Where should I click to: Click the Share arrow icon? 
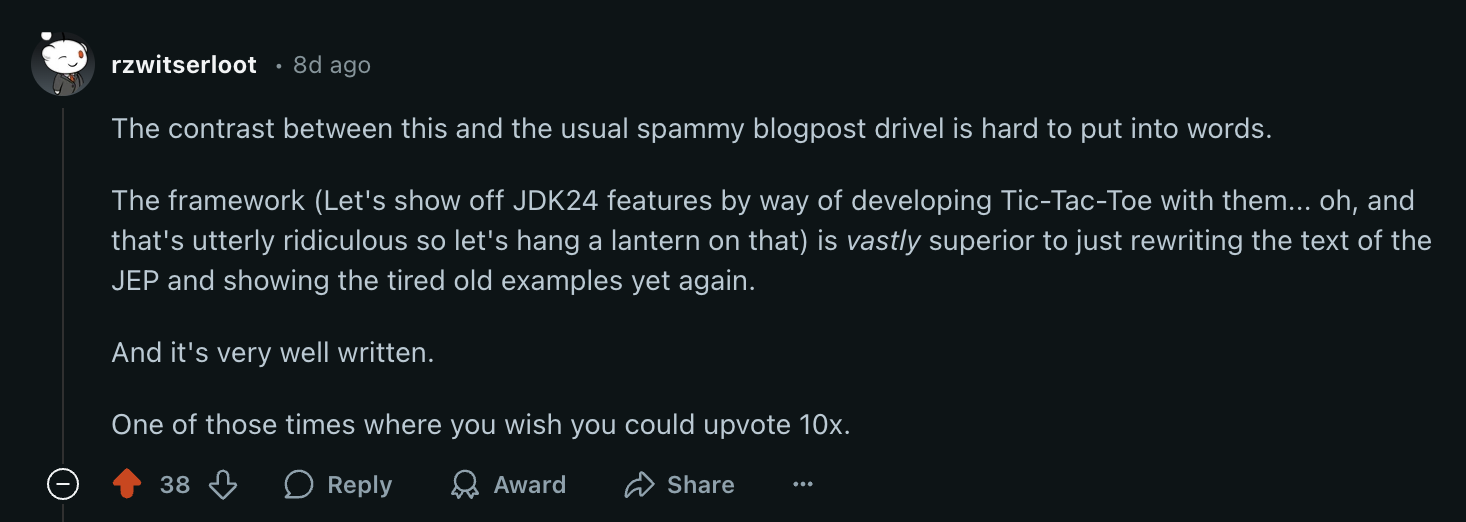coord(638,485)
